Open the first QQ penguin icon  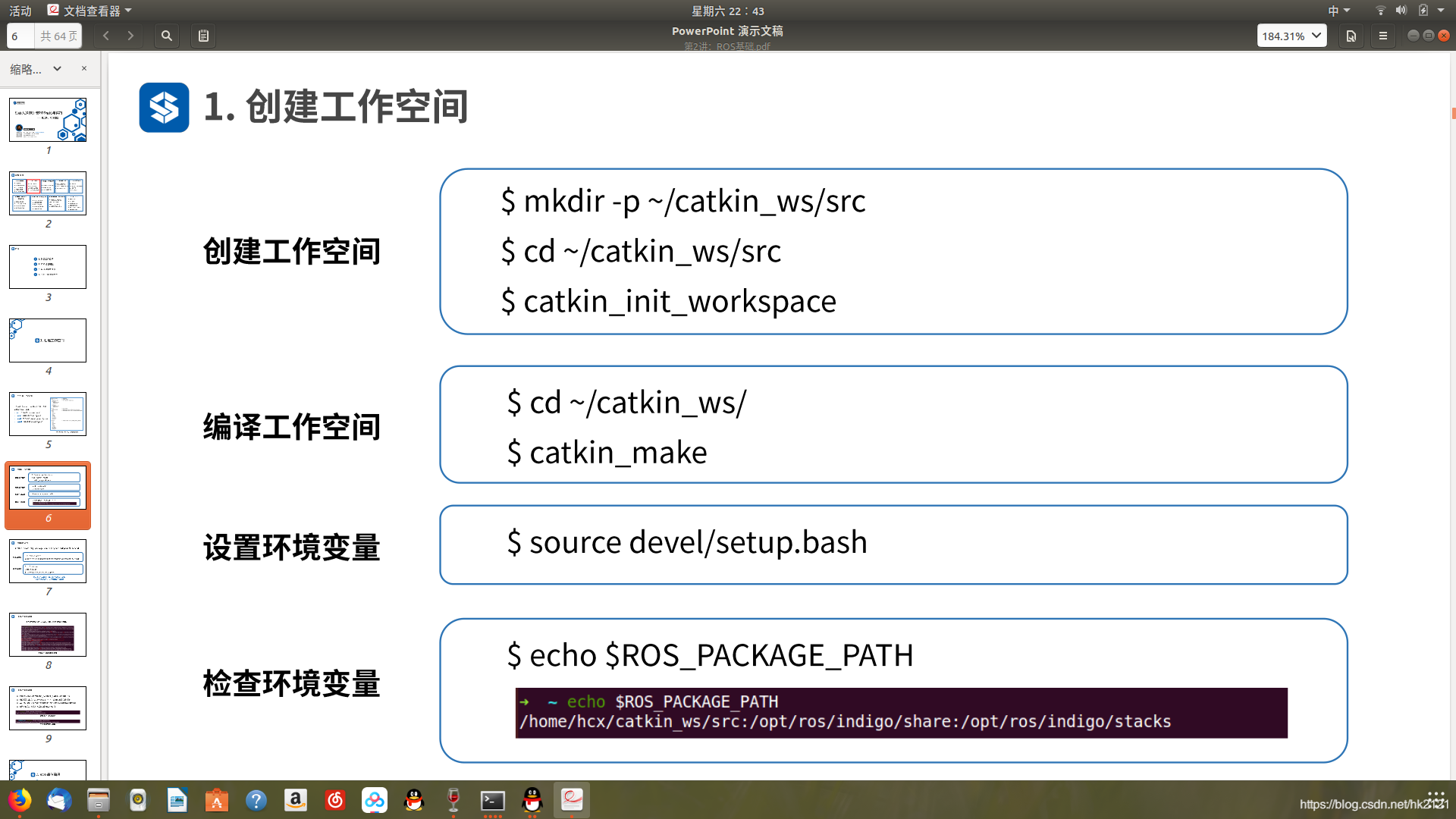414,800
